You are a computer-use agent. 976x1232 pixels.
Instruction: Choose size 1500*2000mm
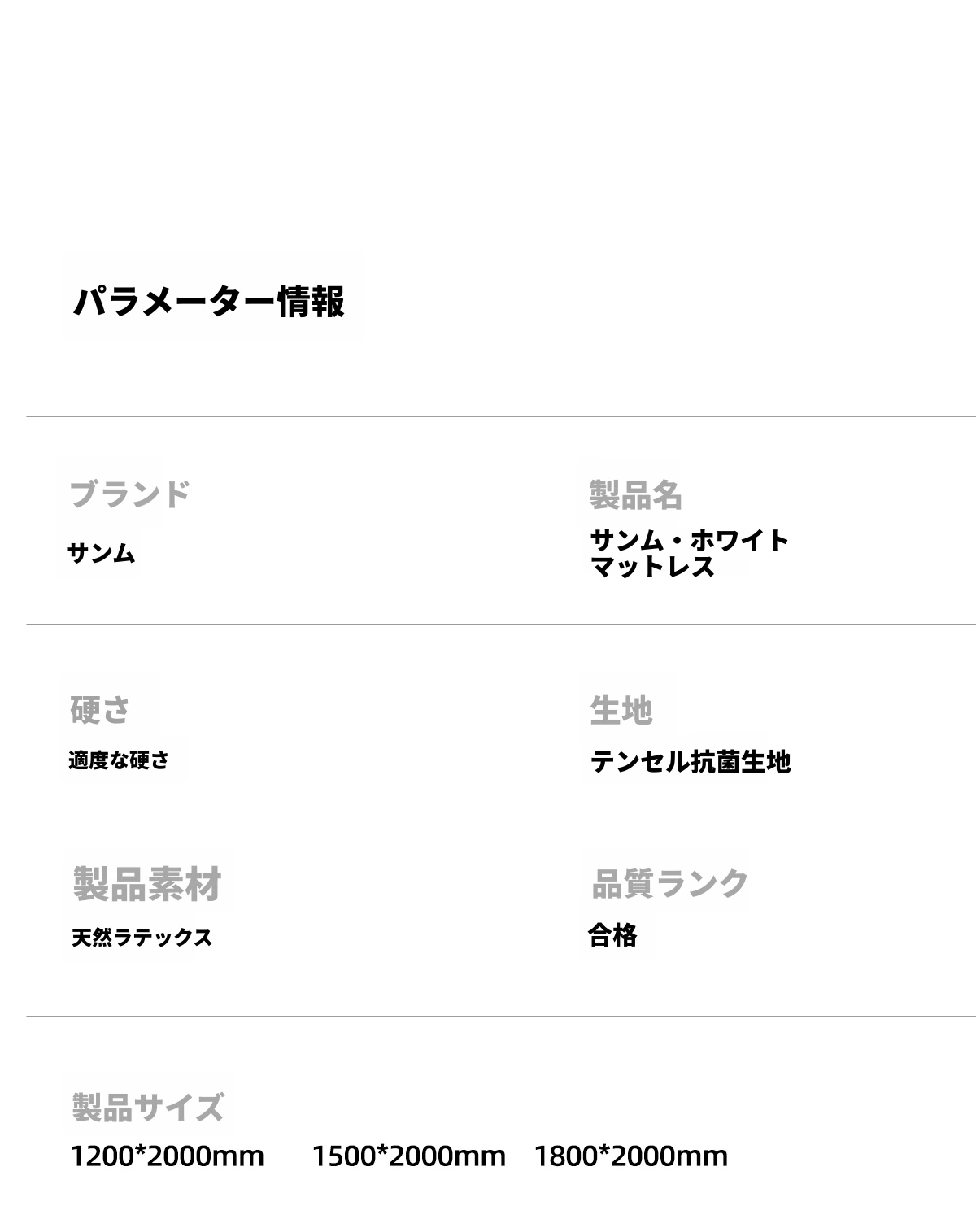[x=409, y=1156]
